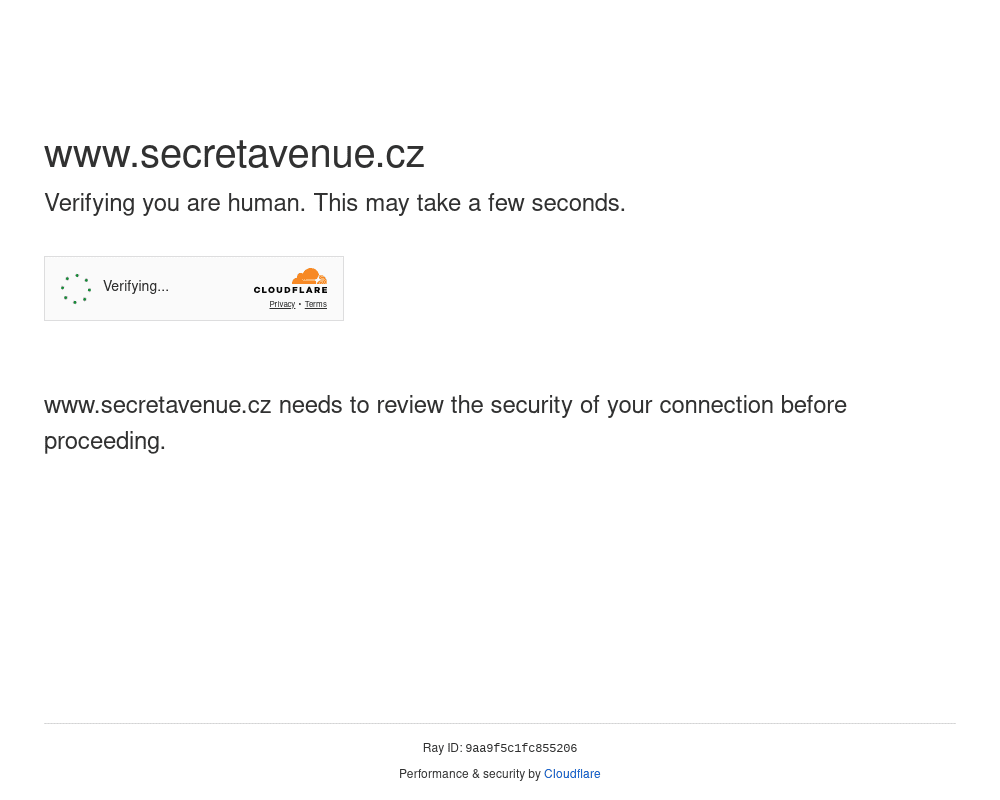This screenshot has height=800, width=1000.
Task: Click the word "proceeding." in the paragraph
Action: point(105,441)
